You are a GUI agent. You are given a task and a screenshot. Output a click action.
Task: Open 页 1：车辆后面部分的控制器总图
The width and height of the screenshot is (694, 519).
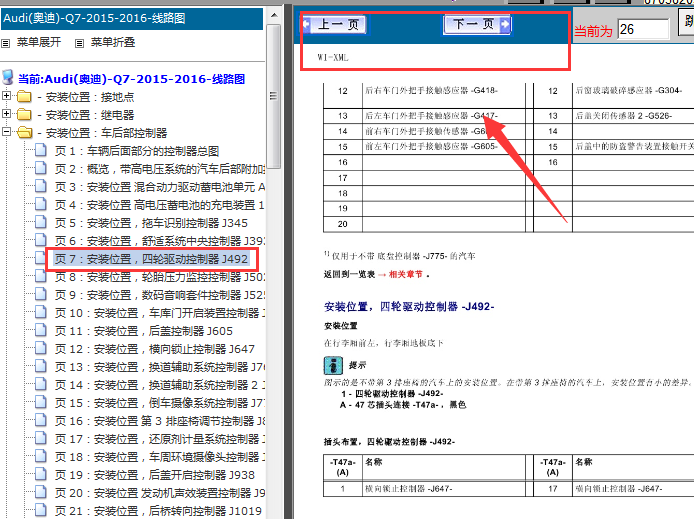(137, 151)
